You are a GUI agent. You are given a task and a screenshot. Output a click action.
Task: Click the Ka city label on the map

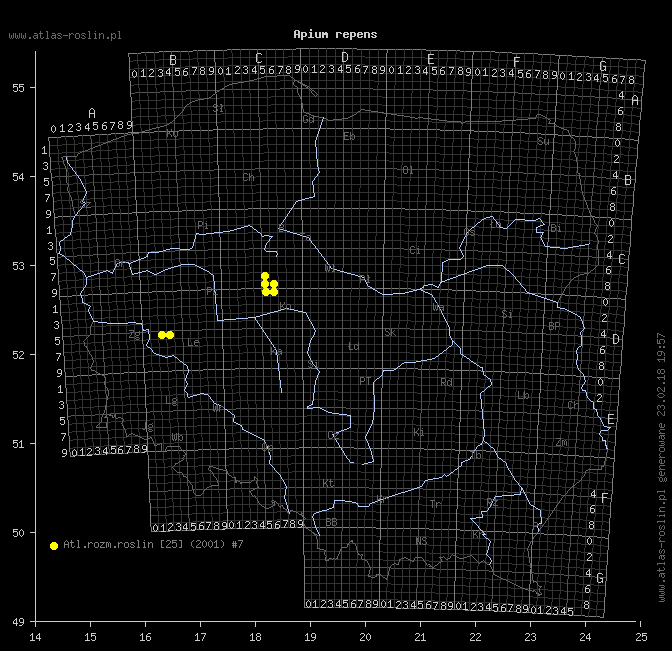coord(276,352)
